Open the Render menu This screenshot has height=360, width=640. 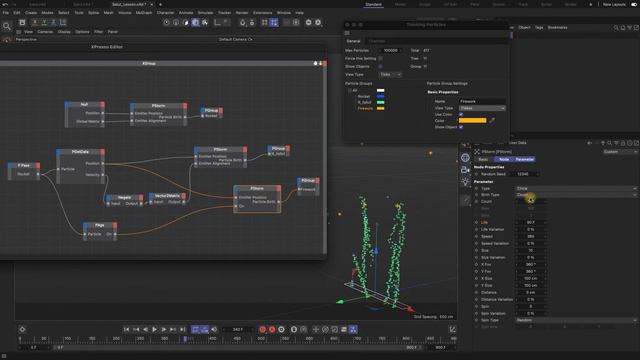(242, 13)
